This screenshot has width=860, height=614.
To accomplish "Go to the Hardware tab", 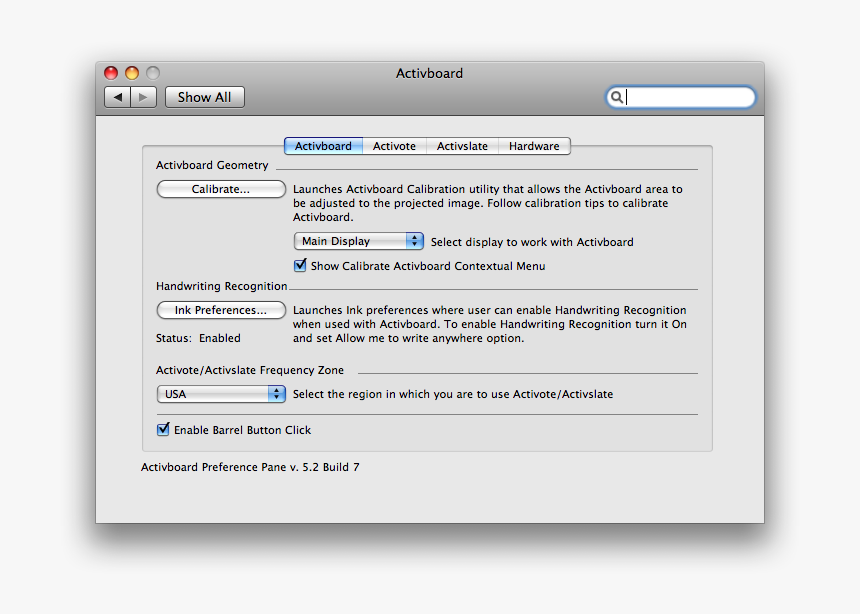I will [534, 146].
